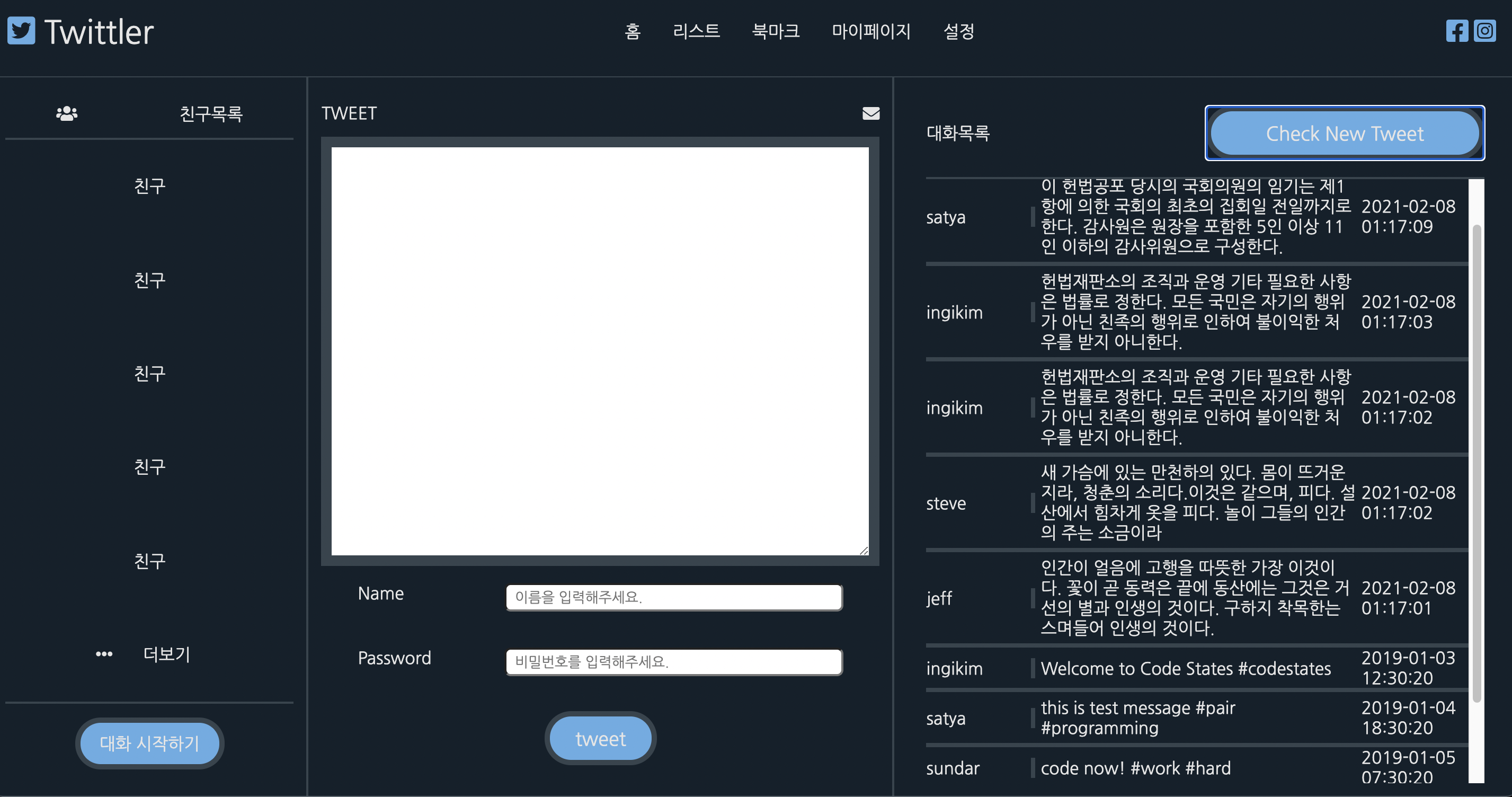Click the three-dots more icon
The image size is (1512, 797).
104,654
